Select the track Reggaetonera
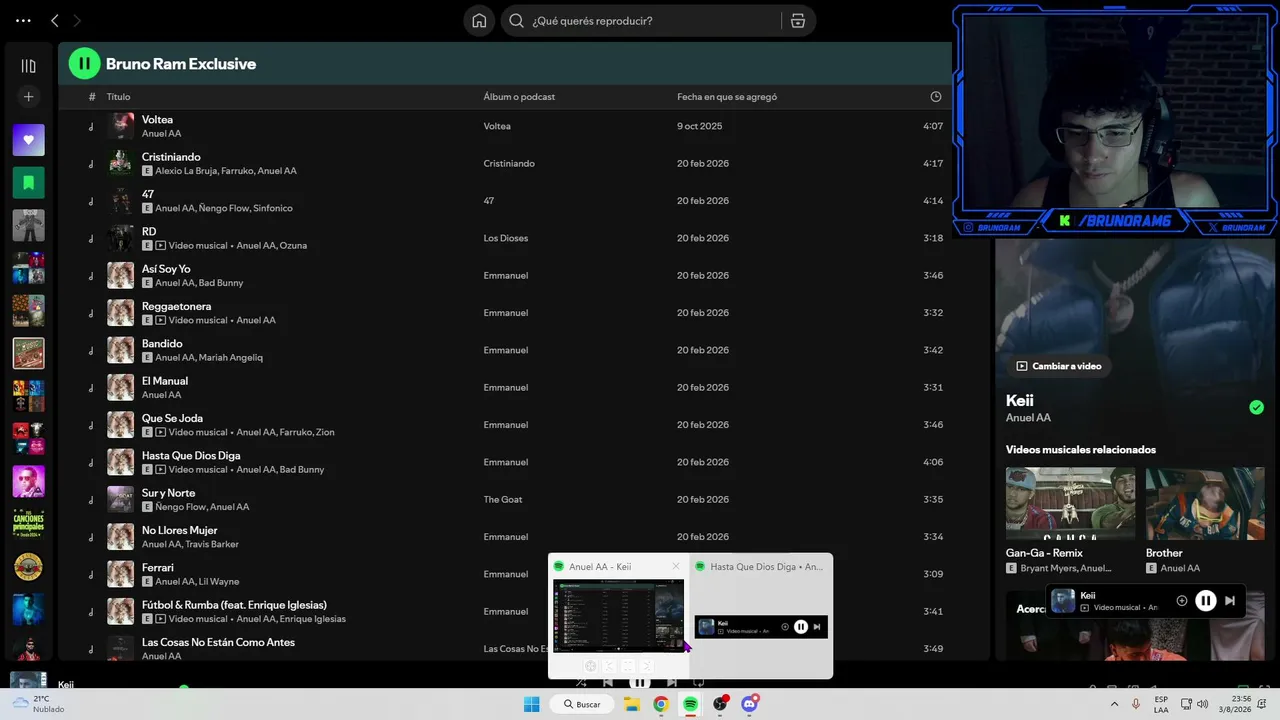Viewport: 1280px width, 720px height. [176, 306]
